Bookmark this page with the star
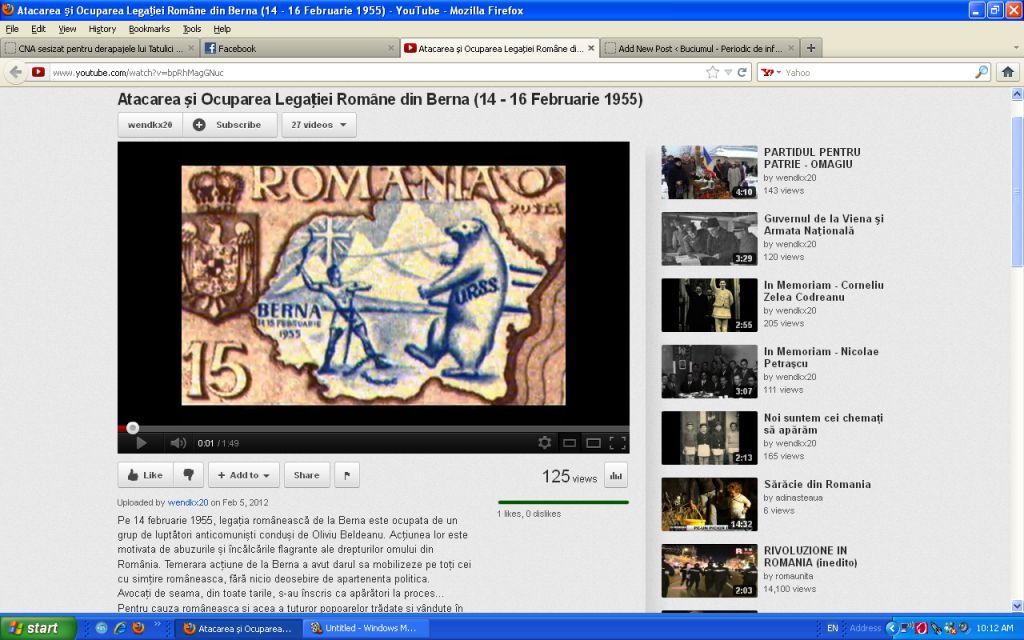 point(713,72)
